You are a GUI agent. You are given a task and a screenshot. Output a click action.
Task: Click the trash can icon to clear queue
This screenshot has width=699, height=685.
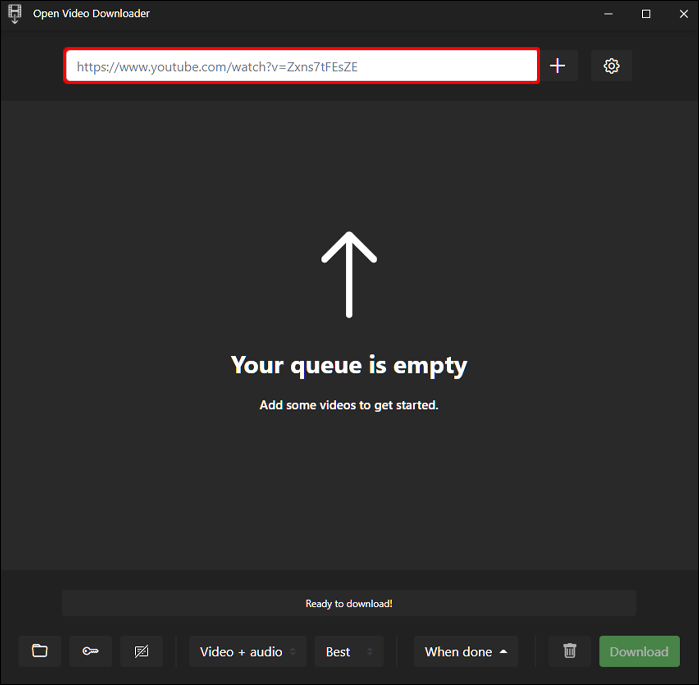pyautogui.click(x=569, y=651)
